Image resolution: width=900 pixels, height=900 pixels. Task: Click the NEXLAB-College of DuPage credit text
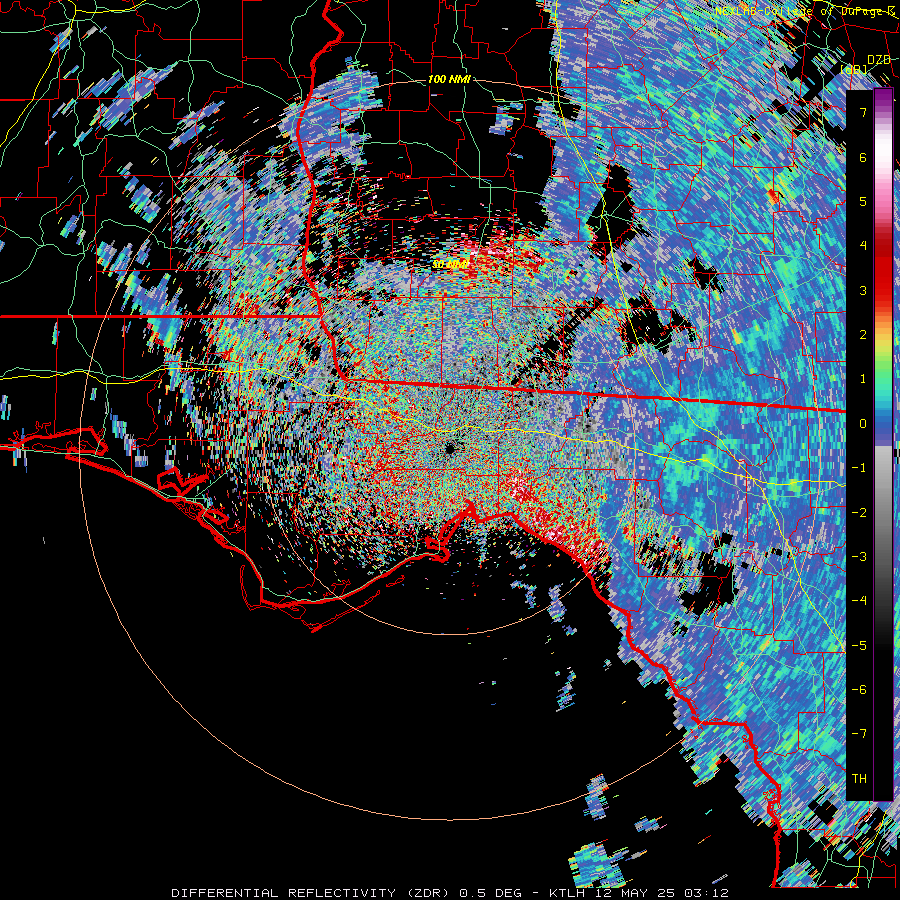pyautogui.click(x=805, y=11)
